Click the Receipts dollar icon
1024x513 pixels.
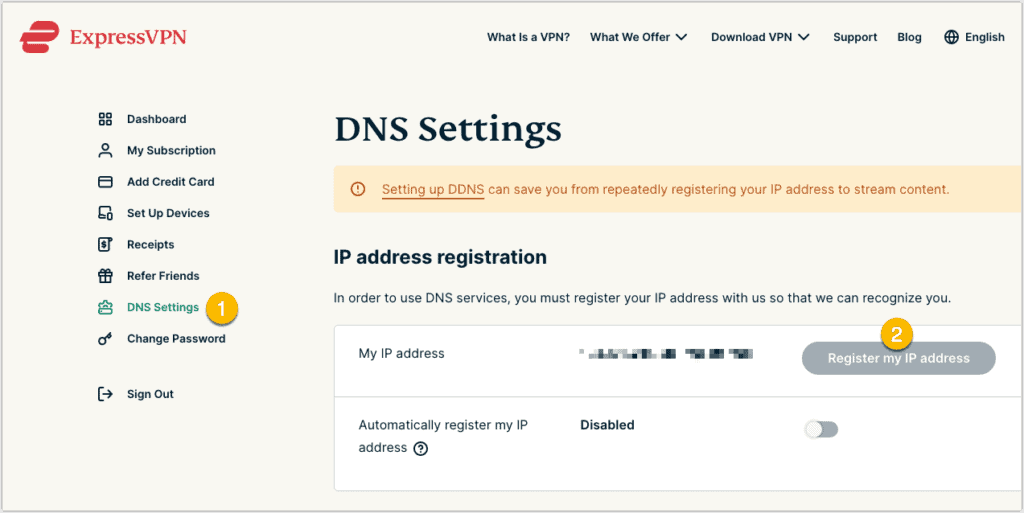pyautogui.click(x=105, y=244)
